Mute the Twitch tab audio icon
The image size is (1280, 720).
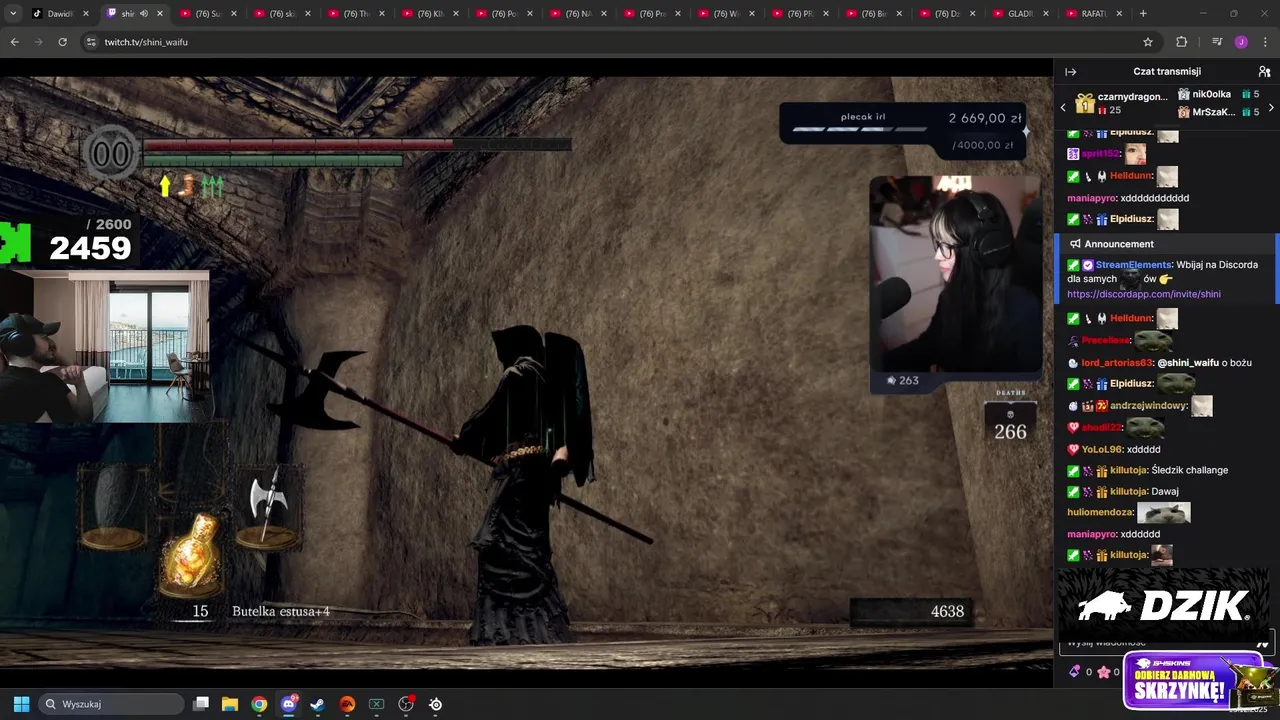pos(144,14)
